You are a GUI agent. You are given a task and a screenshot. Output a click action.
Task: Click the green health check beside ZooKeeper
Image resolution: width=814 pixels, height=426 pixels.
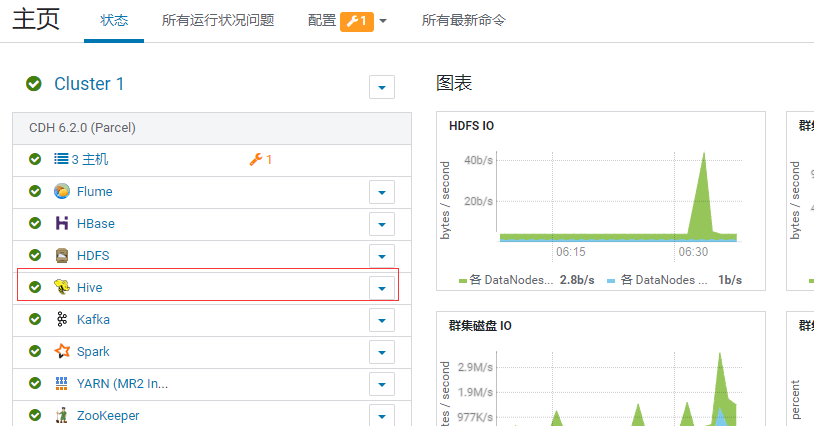click(35, 415)
